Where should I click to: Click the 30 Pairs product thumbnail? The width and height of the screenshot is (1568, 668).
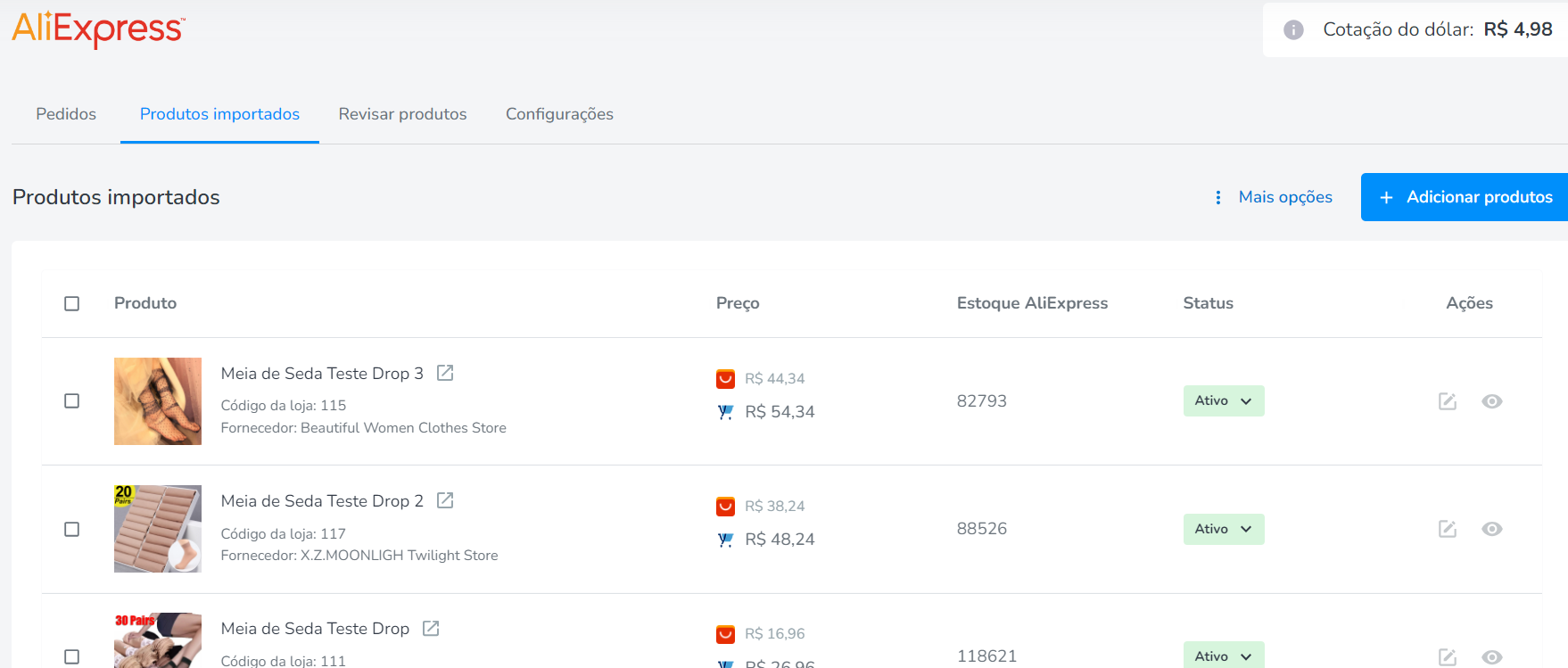coord(158,640)
